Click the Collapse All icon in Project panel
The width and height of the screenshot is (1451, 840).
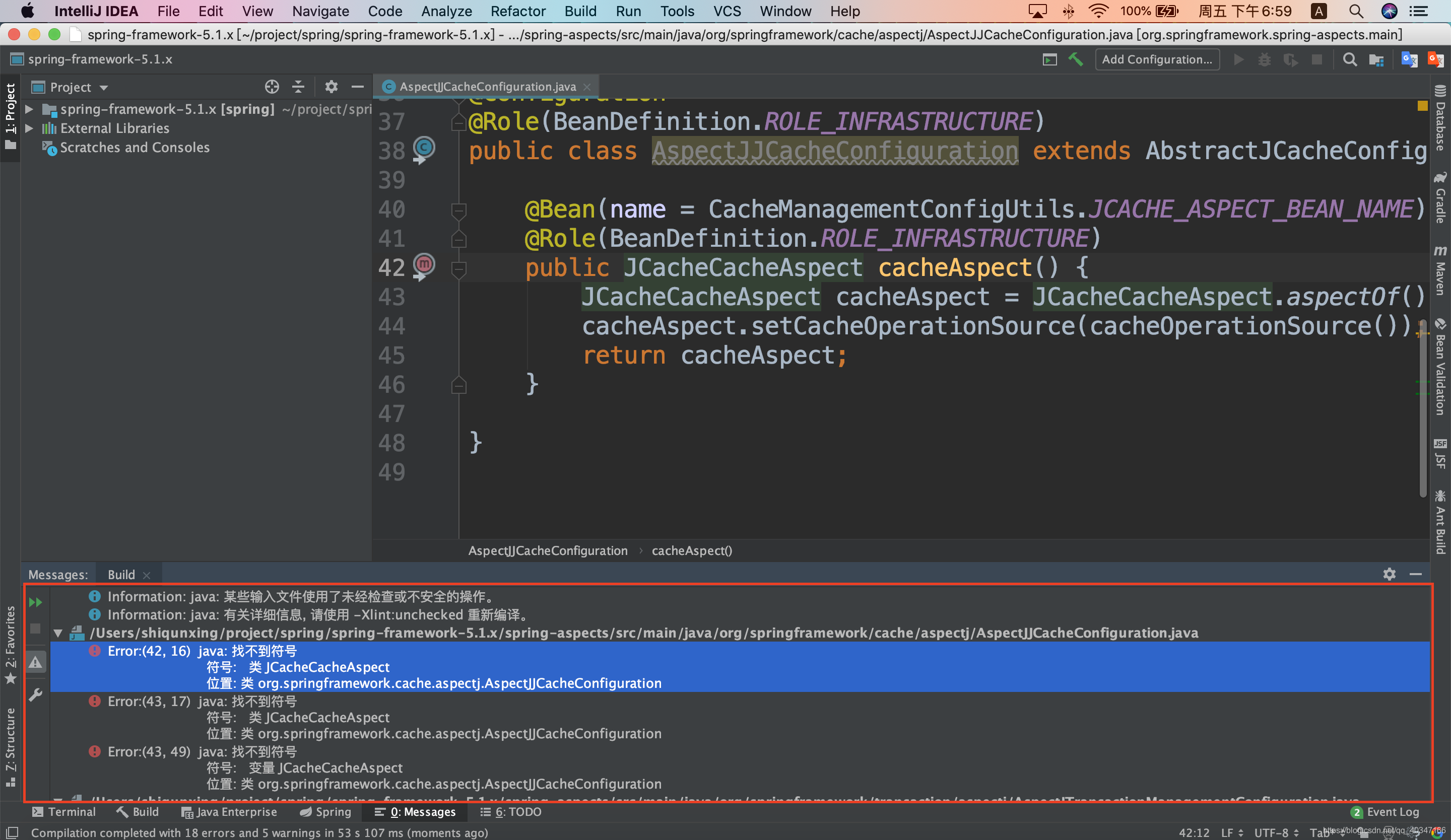(x=298, y=87)
